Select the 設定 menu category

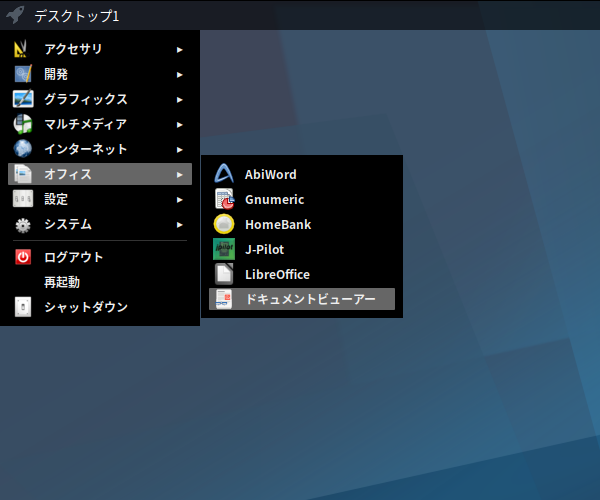click(x=100, y=199)
